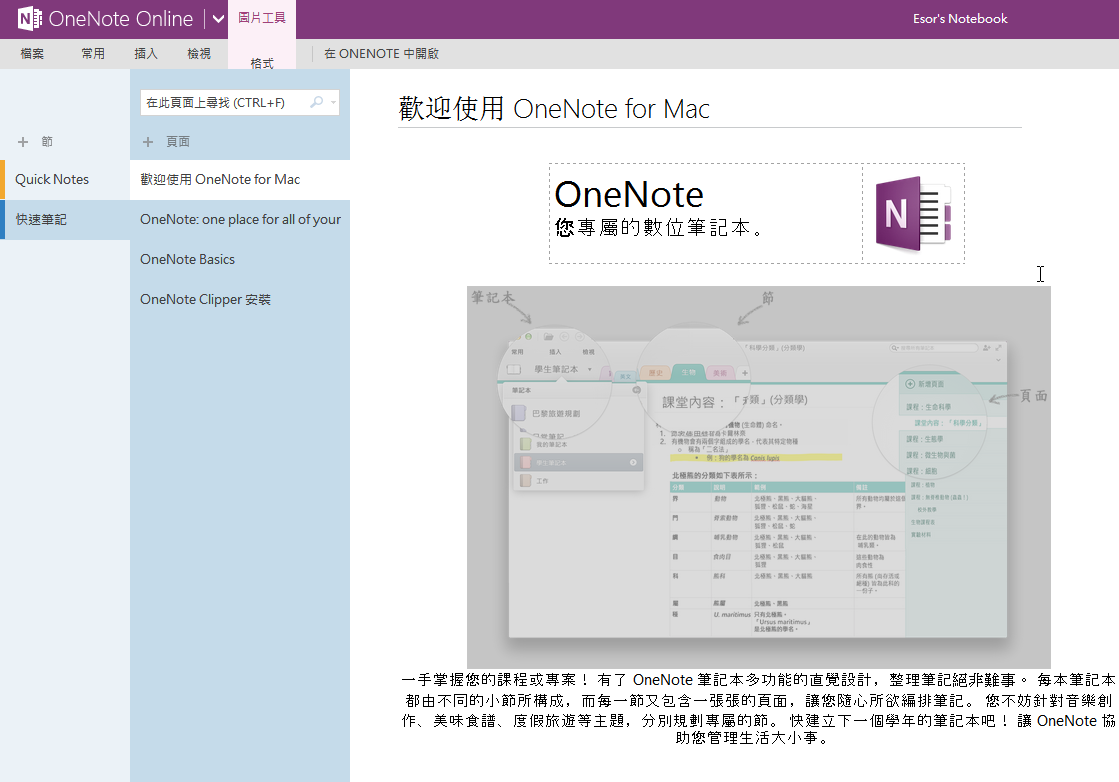Open the 檔案 (File) tab
Image resolution: width=1119 pixels, height=782 pixels.
[32, 54]
